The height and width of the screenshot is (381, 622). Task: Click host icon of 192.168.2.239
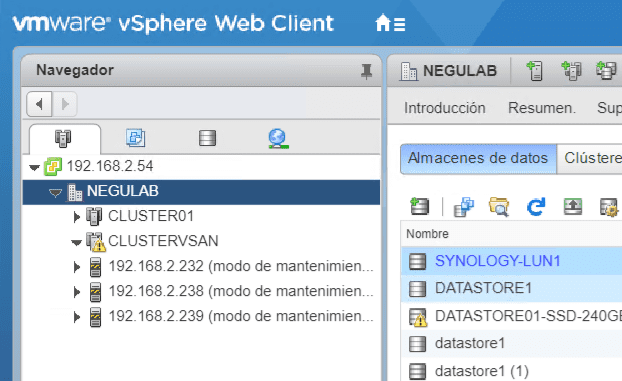coord(95,317)
